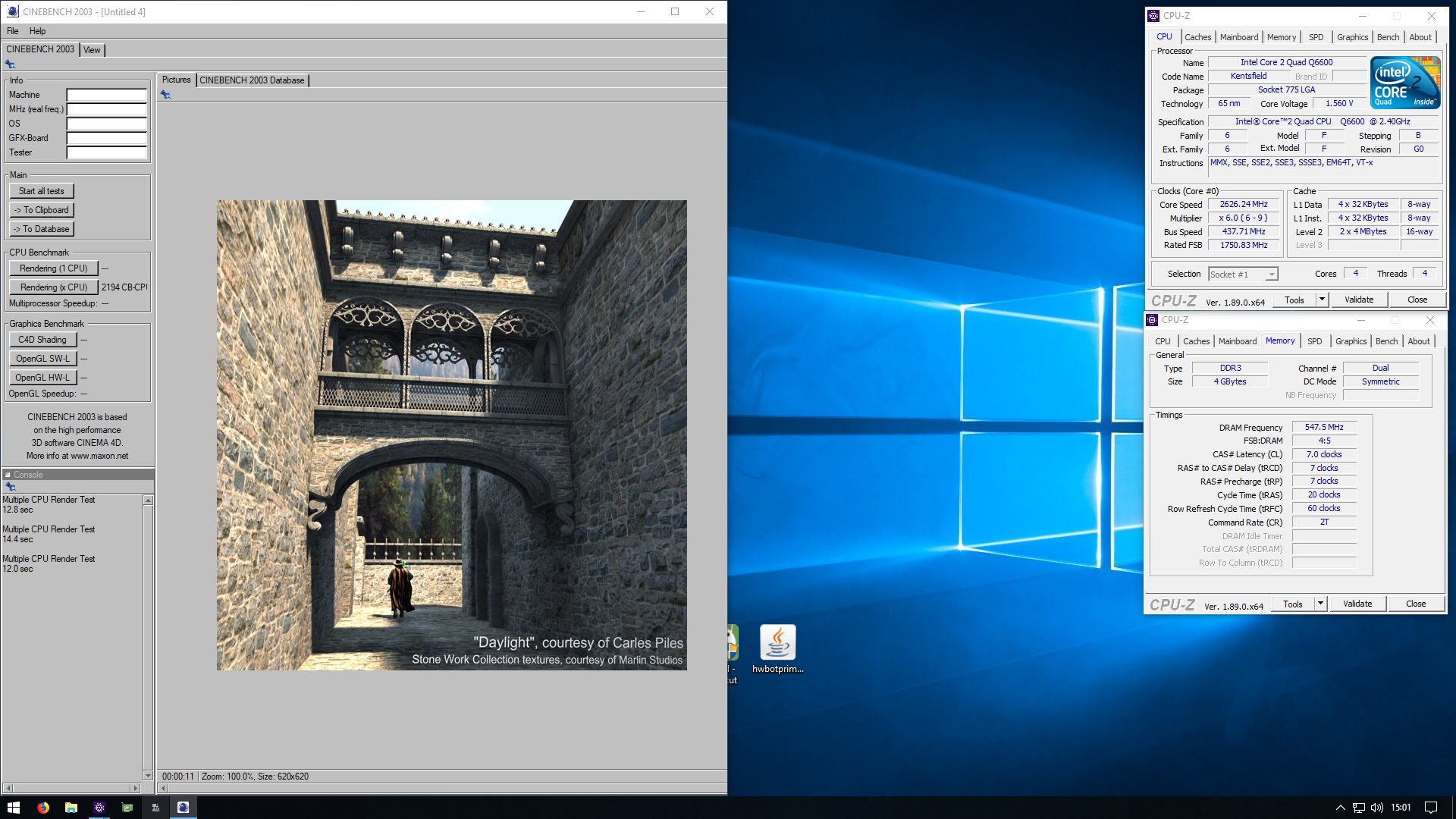Run Rendering (x CPU) benchmark
Image resolution: width=1456 pixels, height=819 pixels.
click(x=54, y=287)
